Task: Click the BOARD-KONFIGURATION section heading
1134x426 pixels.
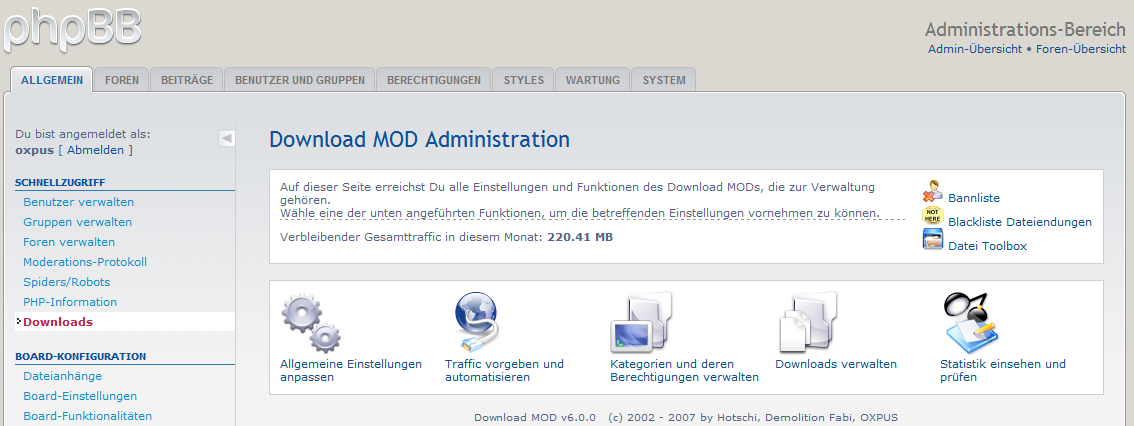Action: 80,356
